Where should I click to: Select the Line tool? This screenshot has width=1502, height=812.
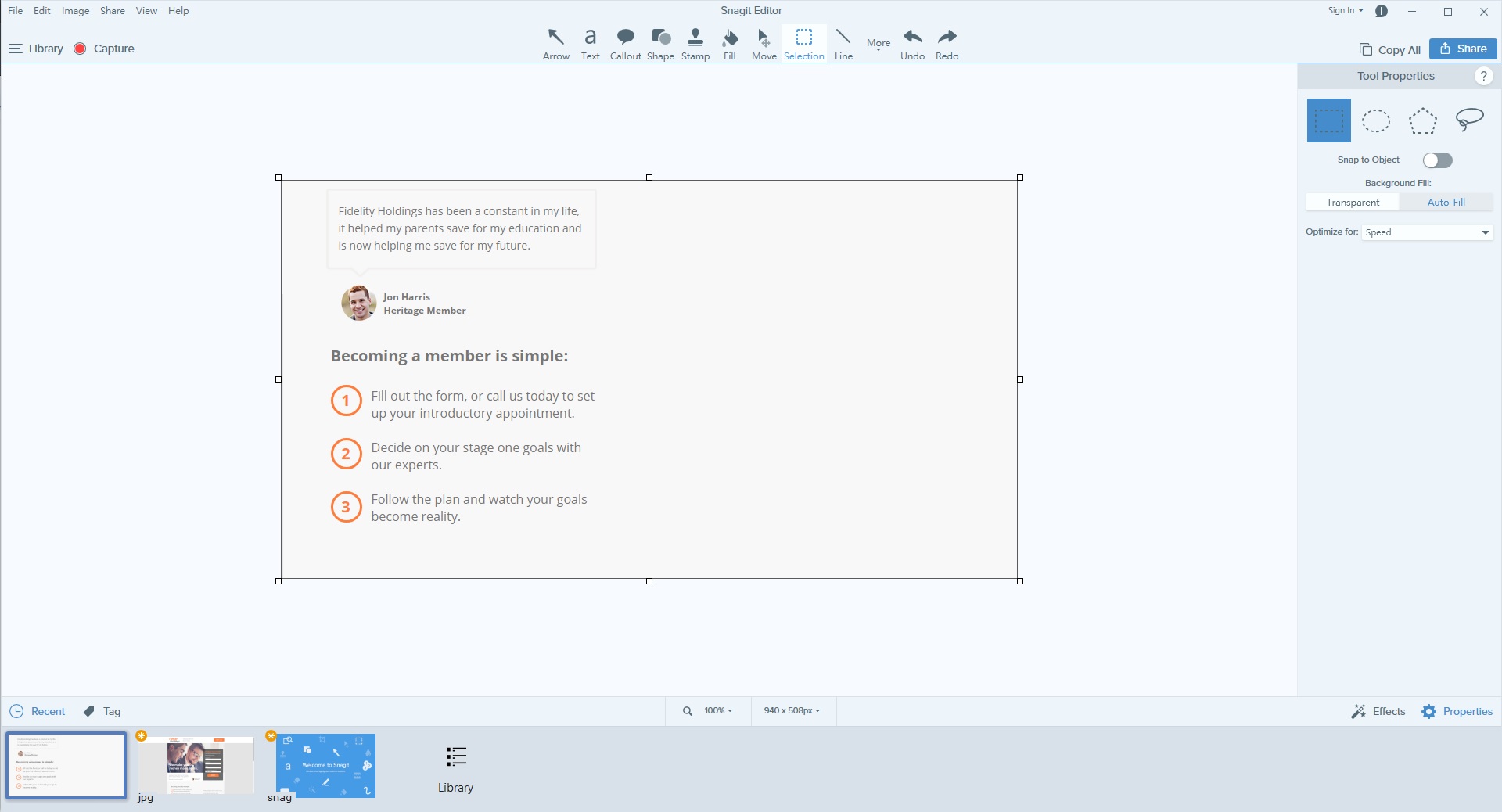coord(843,44)
